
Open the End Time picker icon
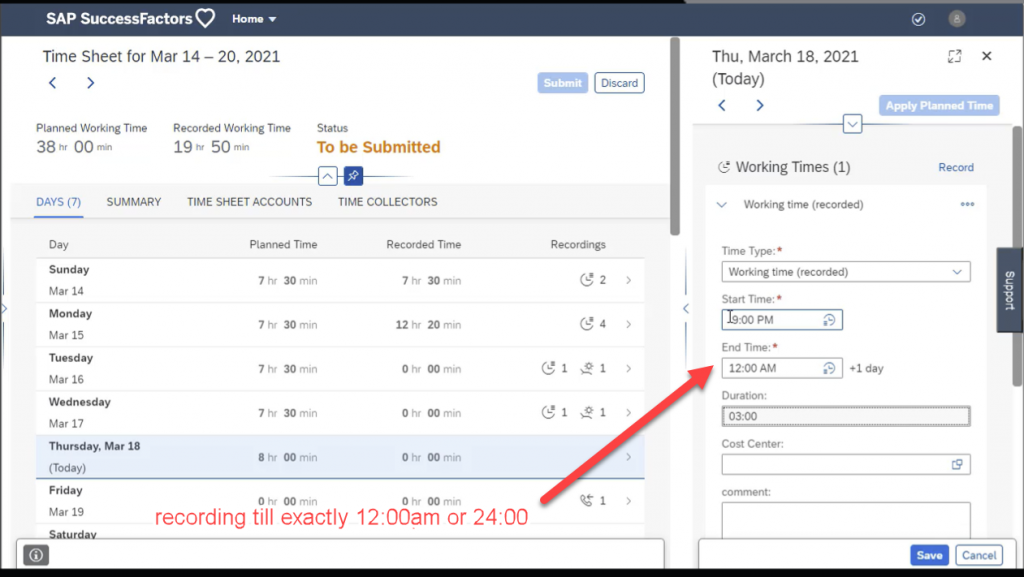click(829, 368)
